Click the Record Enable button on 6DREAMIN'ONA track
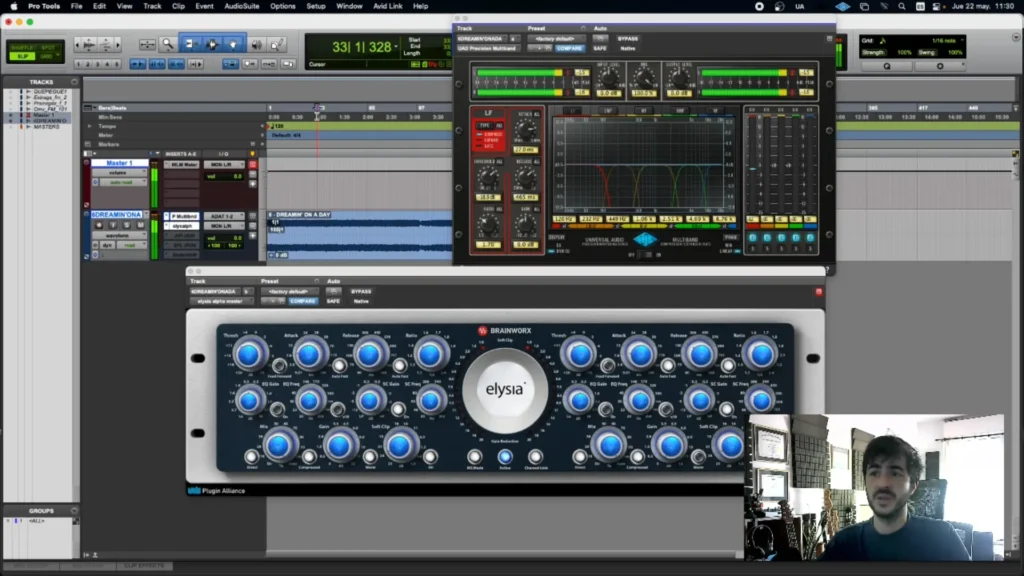1024x576 pixels. [99, 225]
